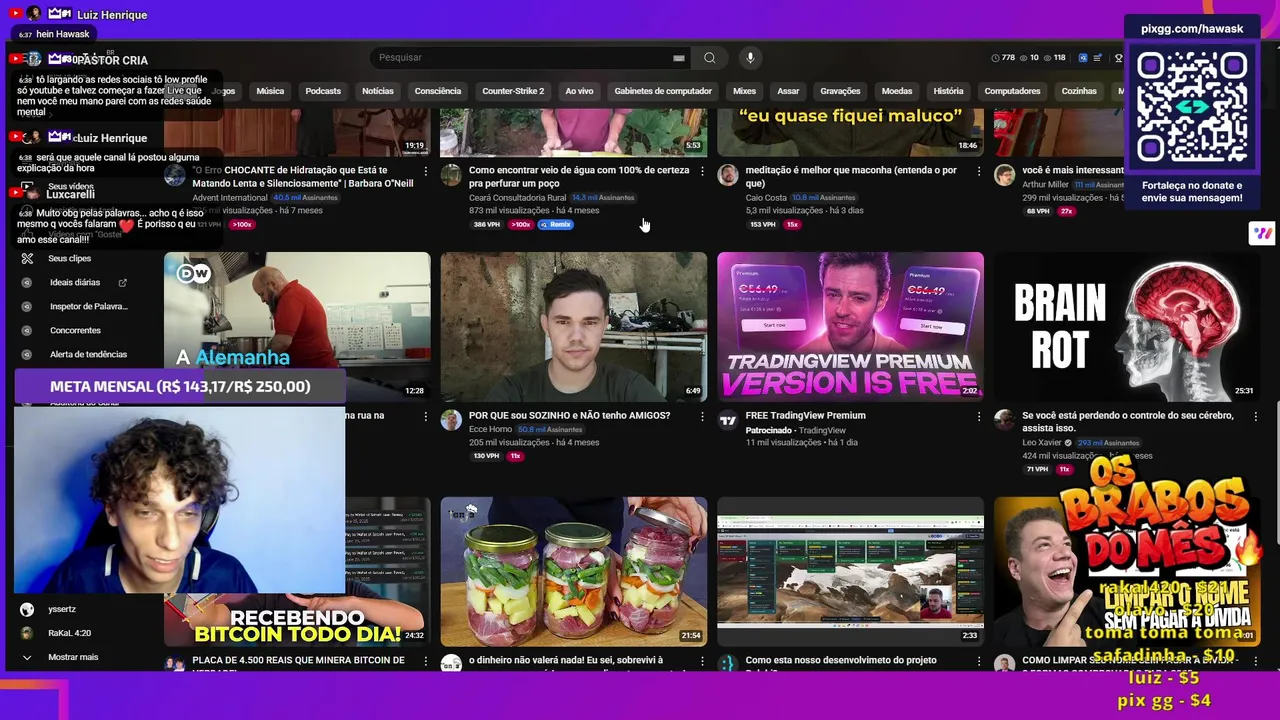Open options menu for 'Como encontrar veio de água'
The width and height of the screenshot is (1280, 720).
702,172
